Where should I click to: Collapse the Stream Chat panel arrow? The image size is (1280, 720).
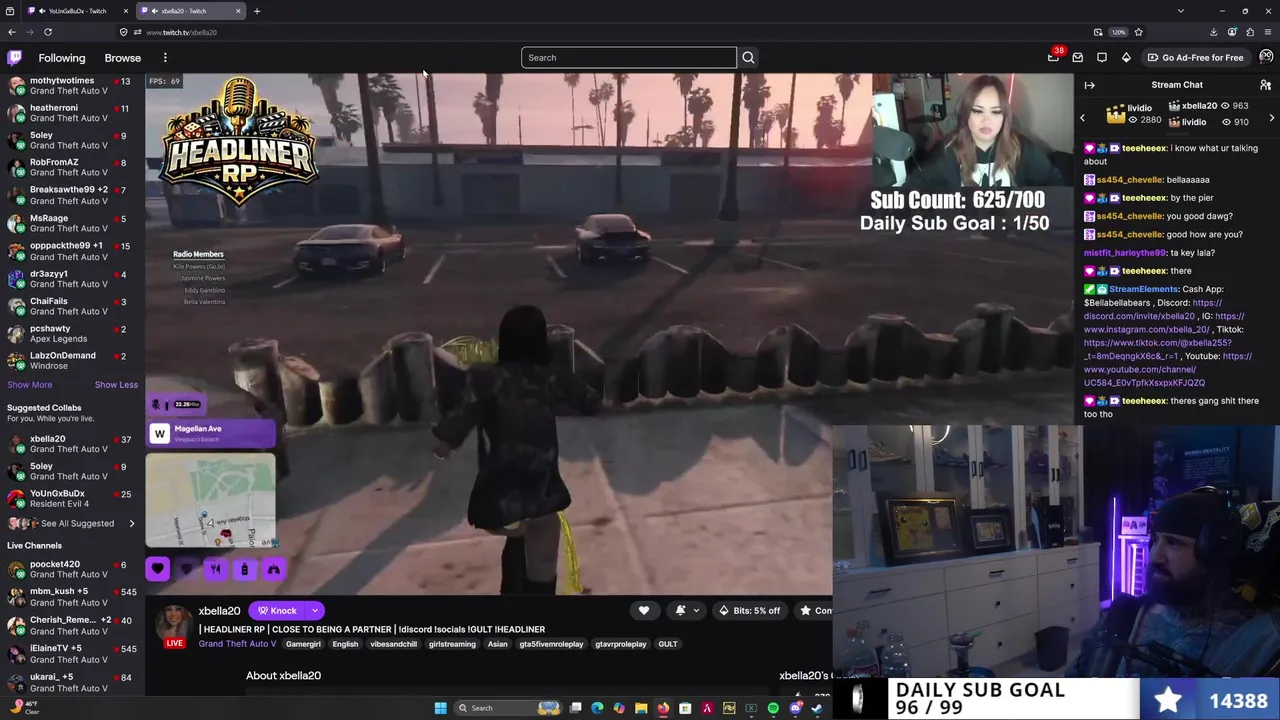click(1090, 85)
